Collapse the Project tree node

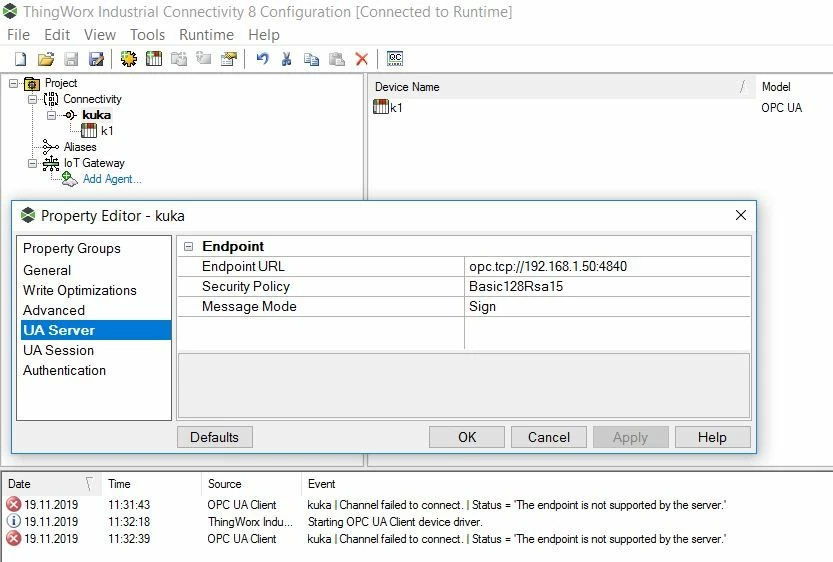point(13,83)
